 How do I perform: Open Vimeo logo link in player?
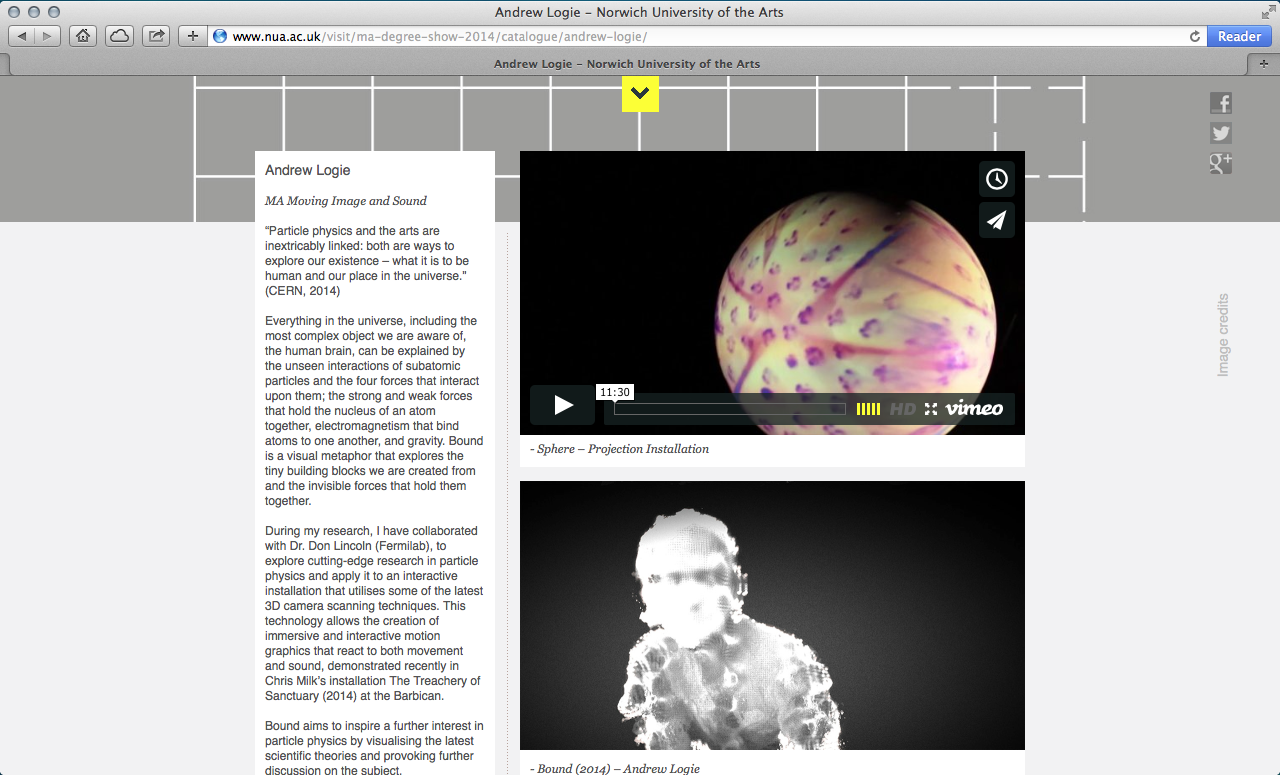click(x=974, y=408)
